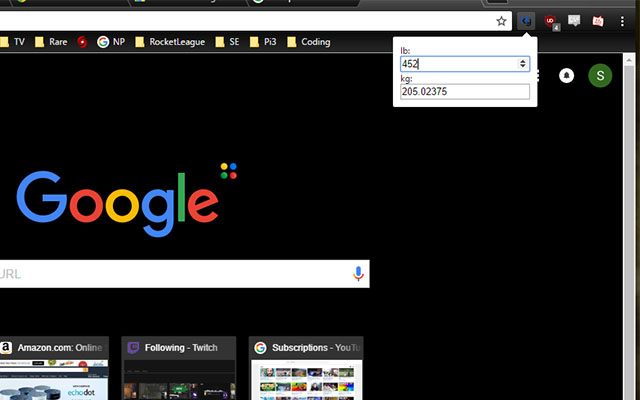Viewport: 640px width, 400px height.
Task: Click the page scrollbar up arrow
Action: [x=629, y=60]
